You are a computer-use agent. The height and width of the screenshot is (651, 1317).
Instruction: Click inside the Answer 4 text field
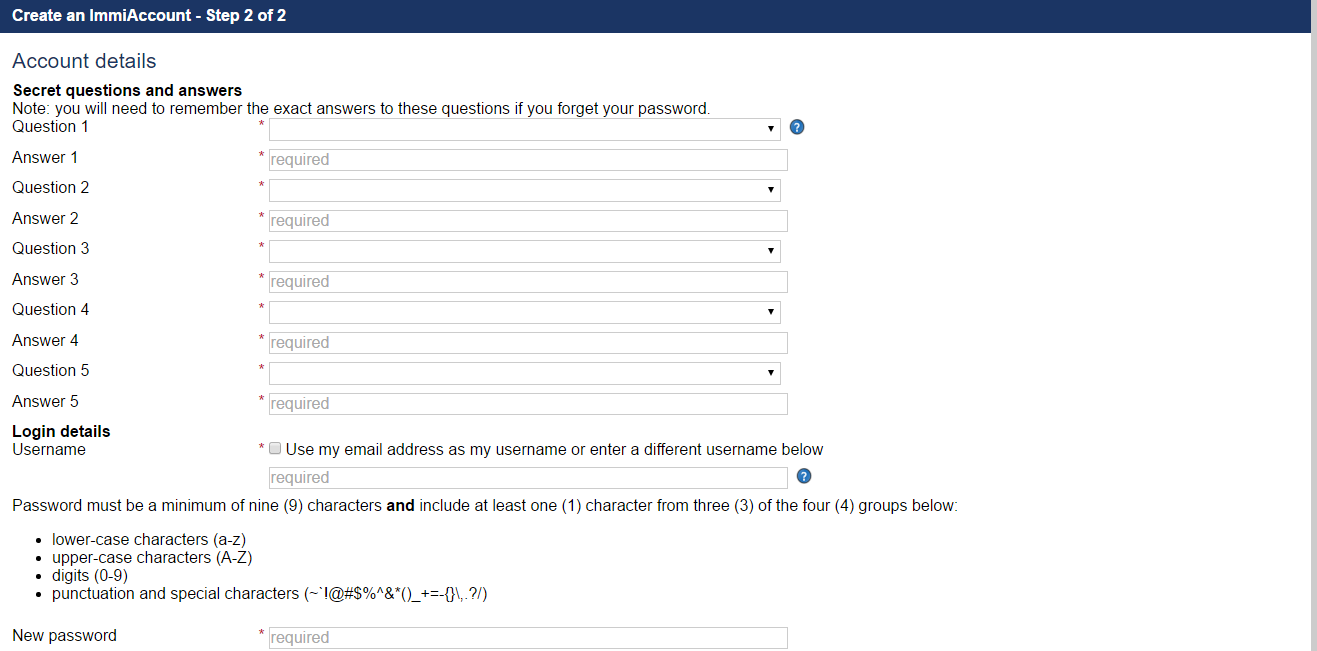click(x=527, y=342)
